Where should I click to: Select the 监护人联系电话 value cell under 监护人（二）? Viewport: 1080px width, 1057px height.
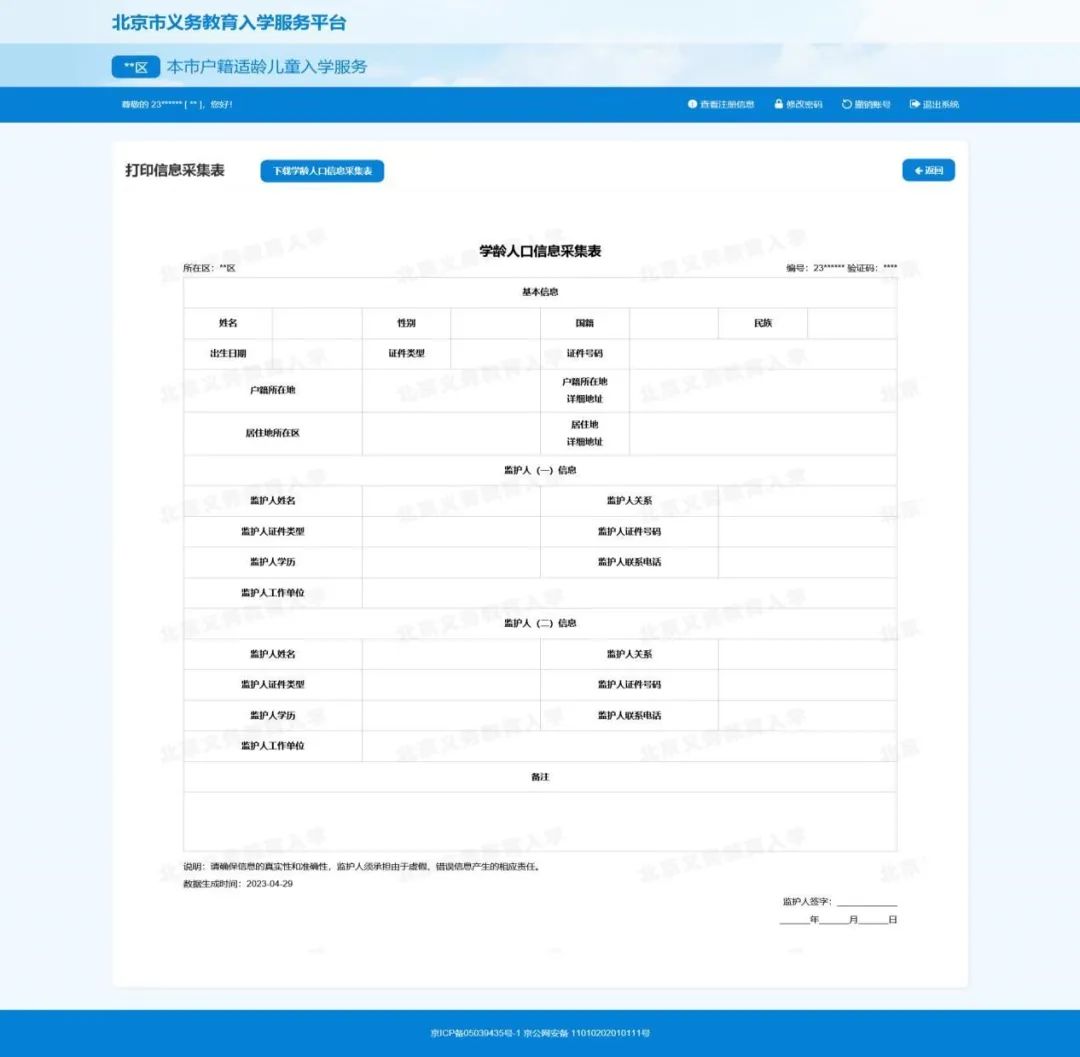[x=806, y=715]
